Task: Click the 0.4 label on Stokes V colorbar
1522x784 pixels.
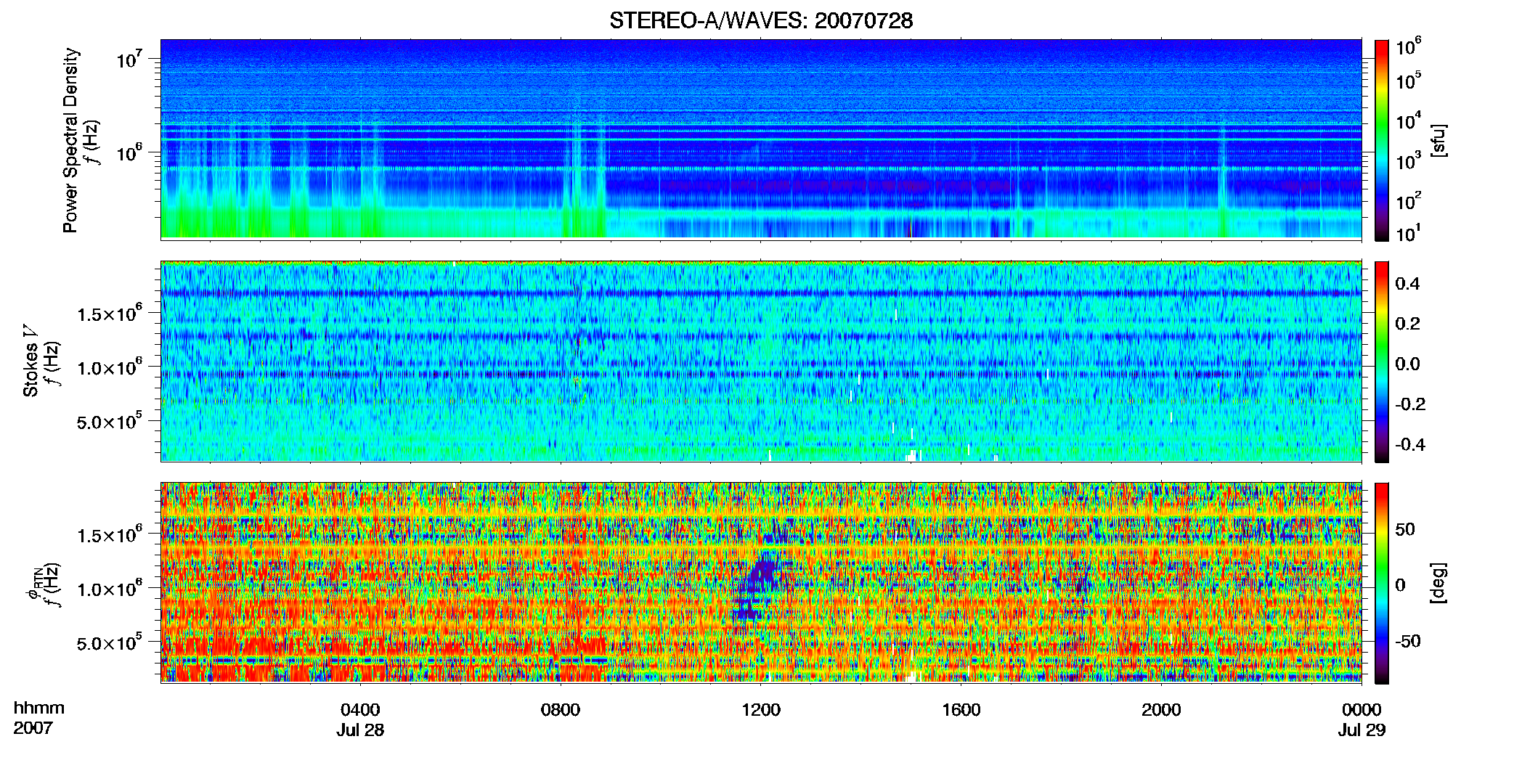Action: [x=1407, y=284]
